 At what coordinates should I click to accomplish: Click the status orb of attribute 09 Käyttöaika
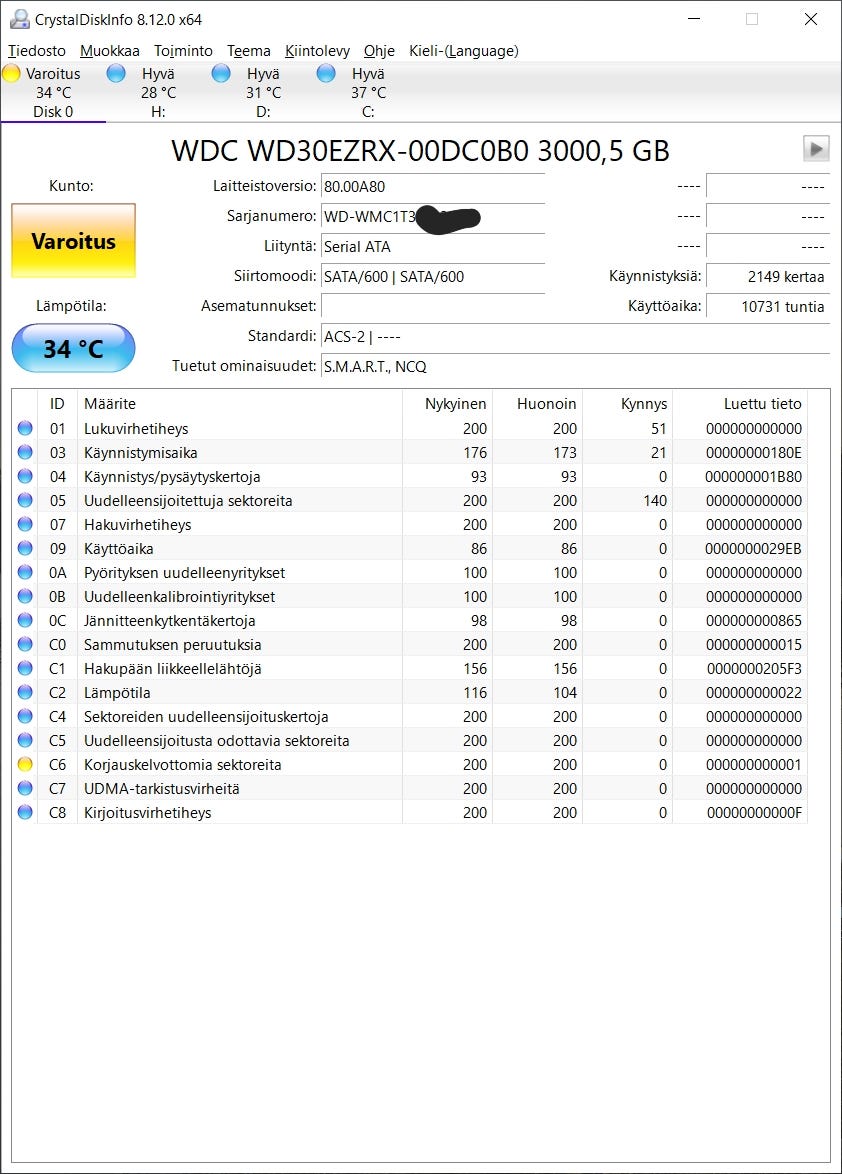(x=25, y=548)
